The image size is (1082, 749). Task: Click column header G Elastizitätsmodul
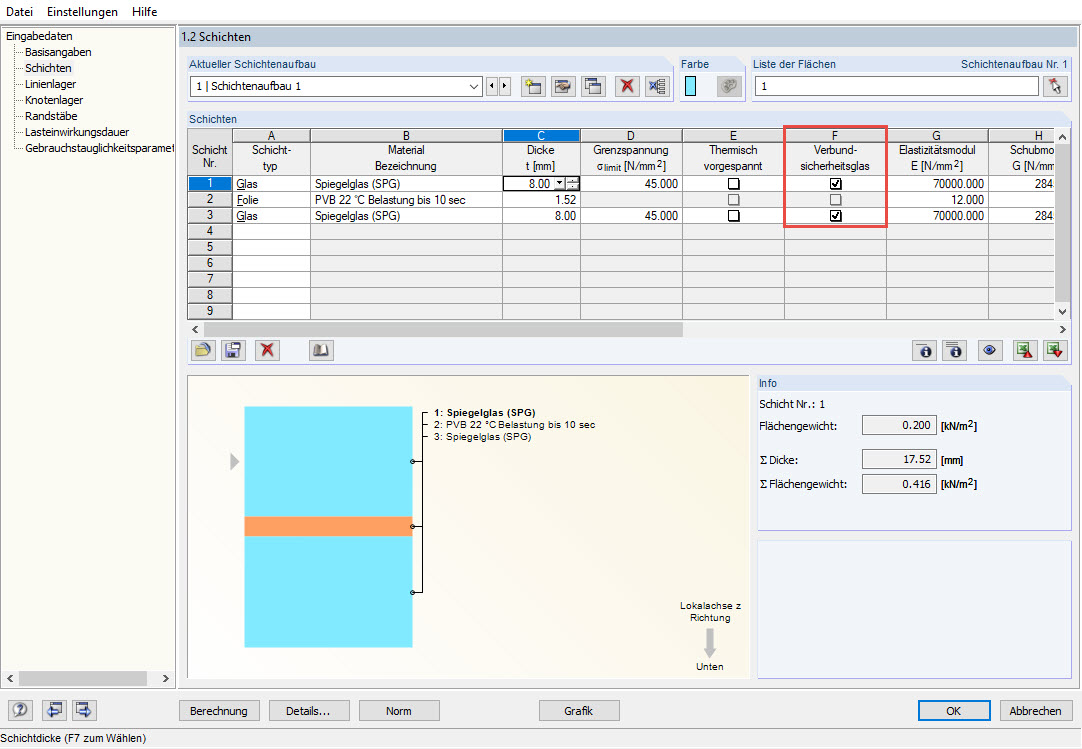[937, 151]
